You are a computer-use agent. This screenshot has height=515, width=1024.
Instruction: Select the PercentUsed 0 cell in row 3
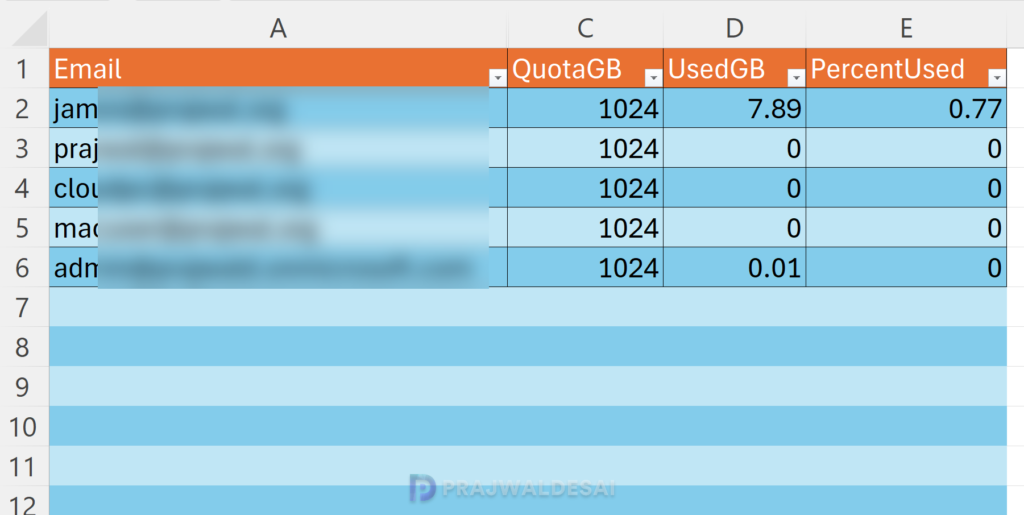pos(906,148)
